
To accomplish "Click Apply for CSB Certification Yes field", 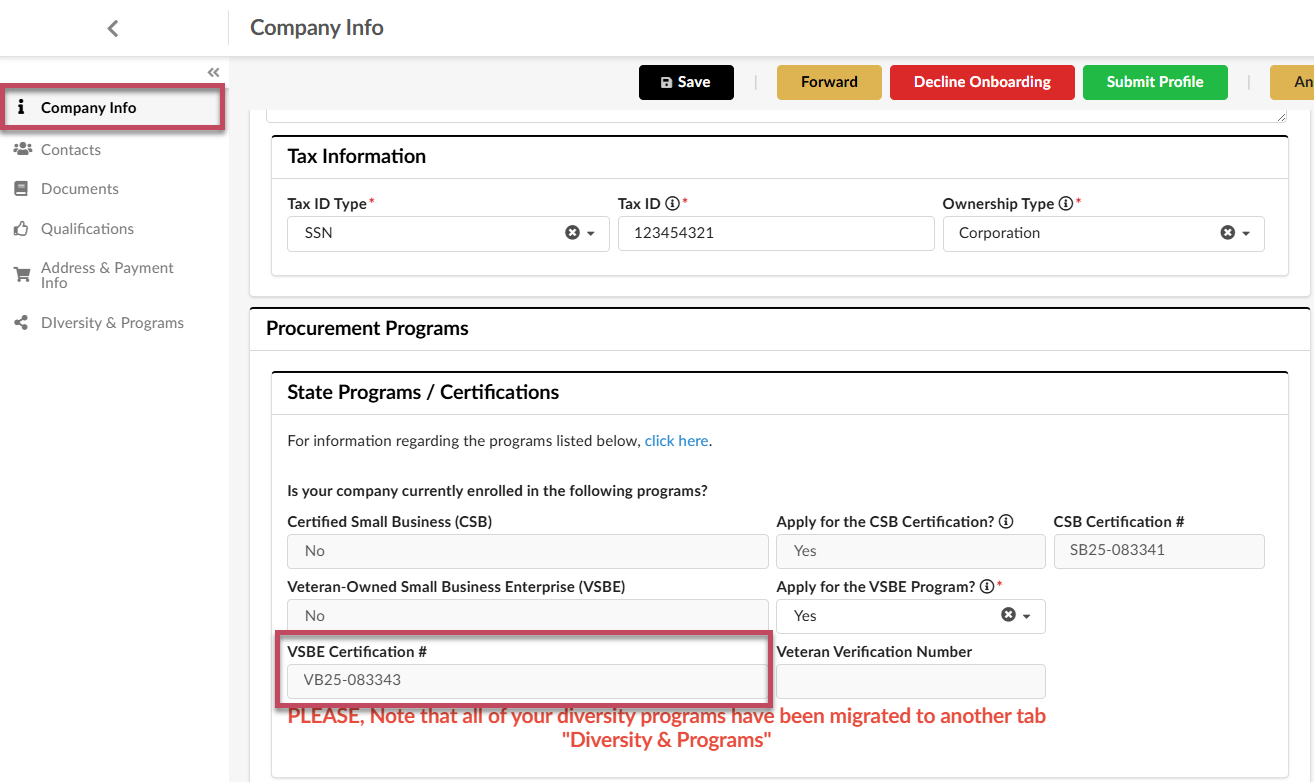I will [911, 551].
